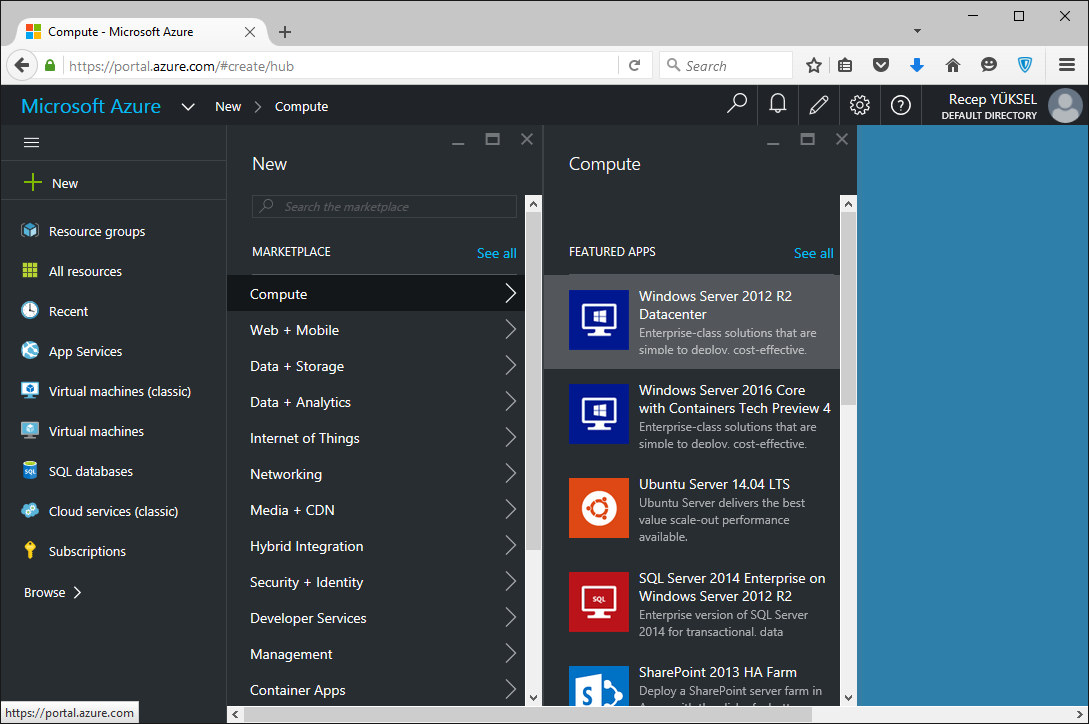Click the Windows Server 2012 R2 icon

(599, 320)
